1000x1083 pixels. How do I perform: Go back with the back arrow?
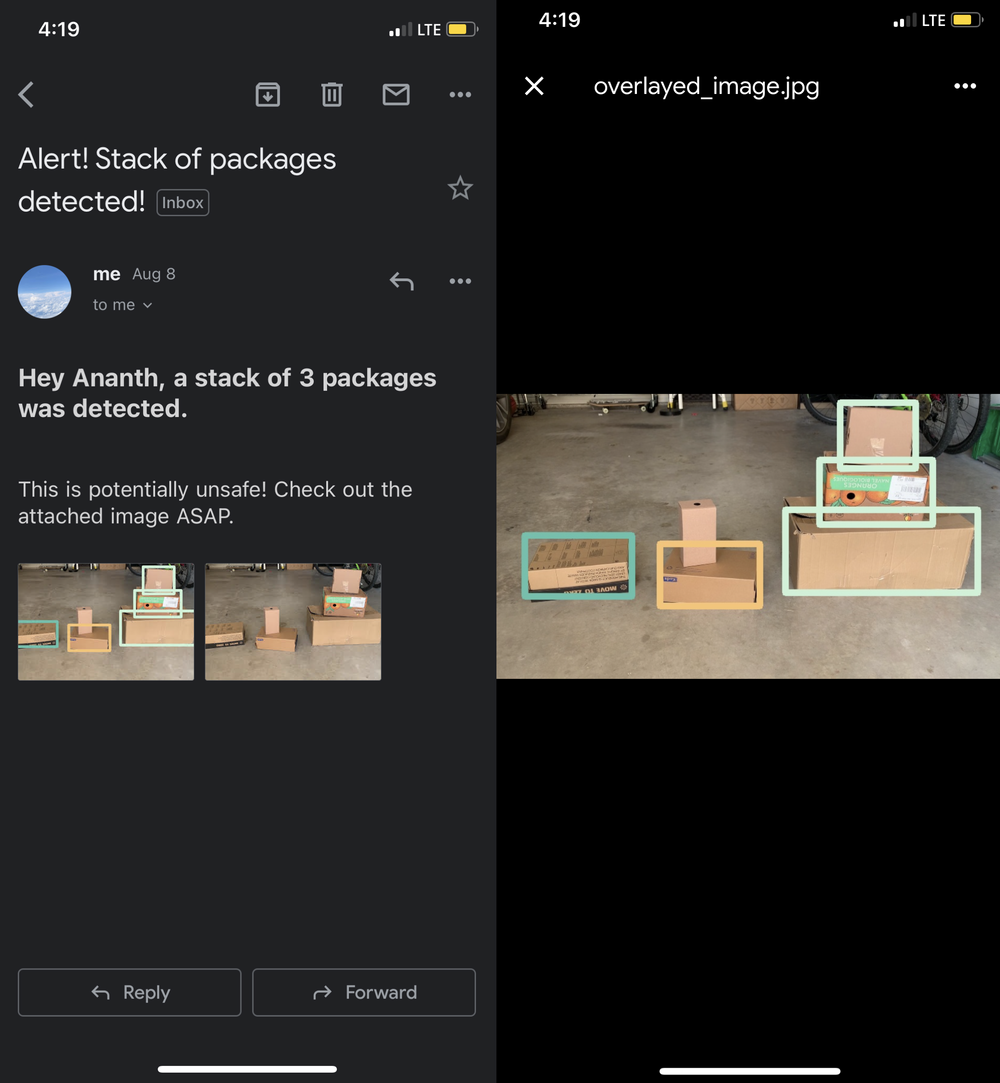(25, 94)
